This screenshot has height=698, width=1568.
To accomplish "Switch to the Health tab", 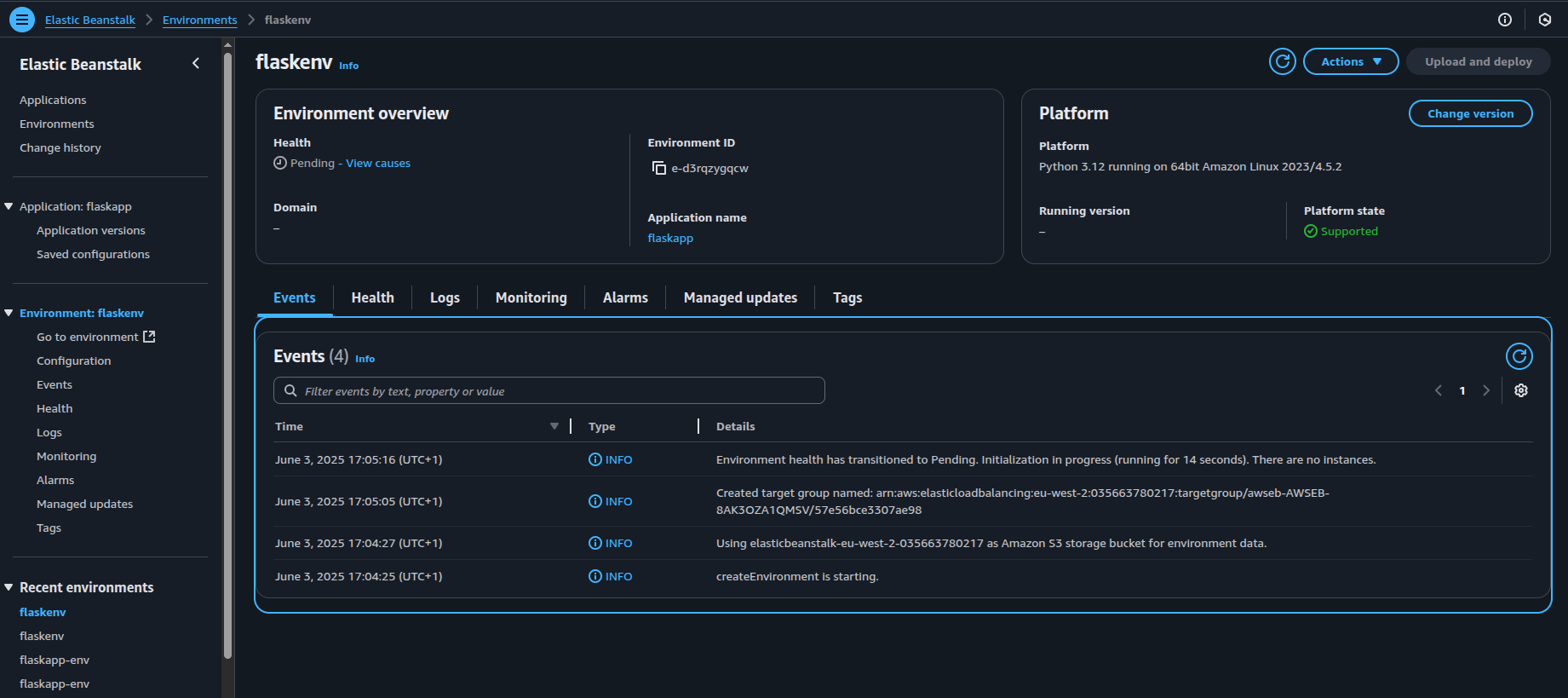I will pos(373,297).
